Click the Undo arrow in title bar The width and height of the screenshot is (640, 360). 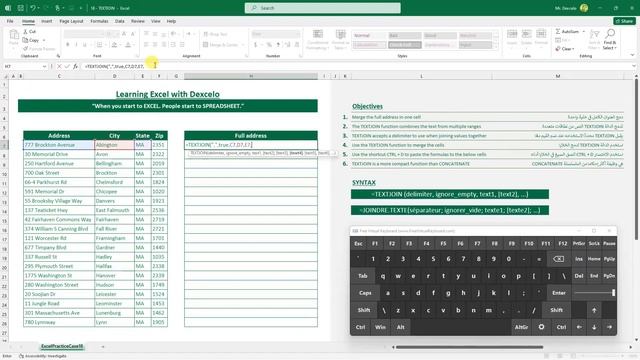click(33, 8)
